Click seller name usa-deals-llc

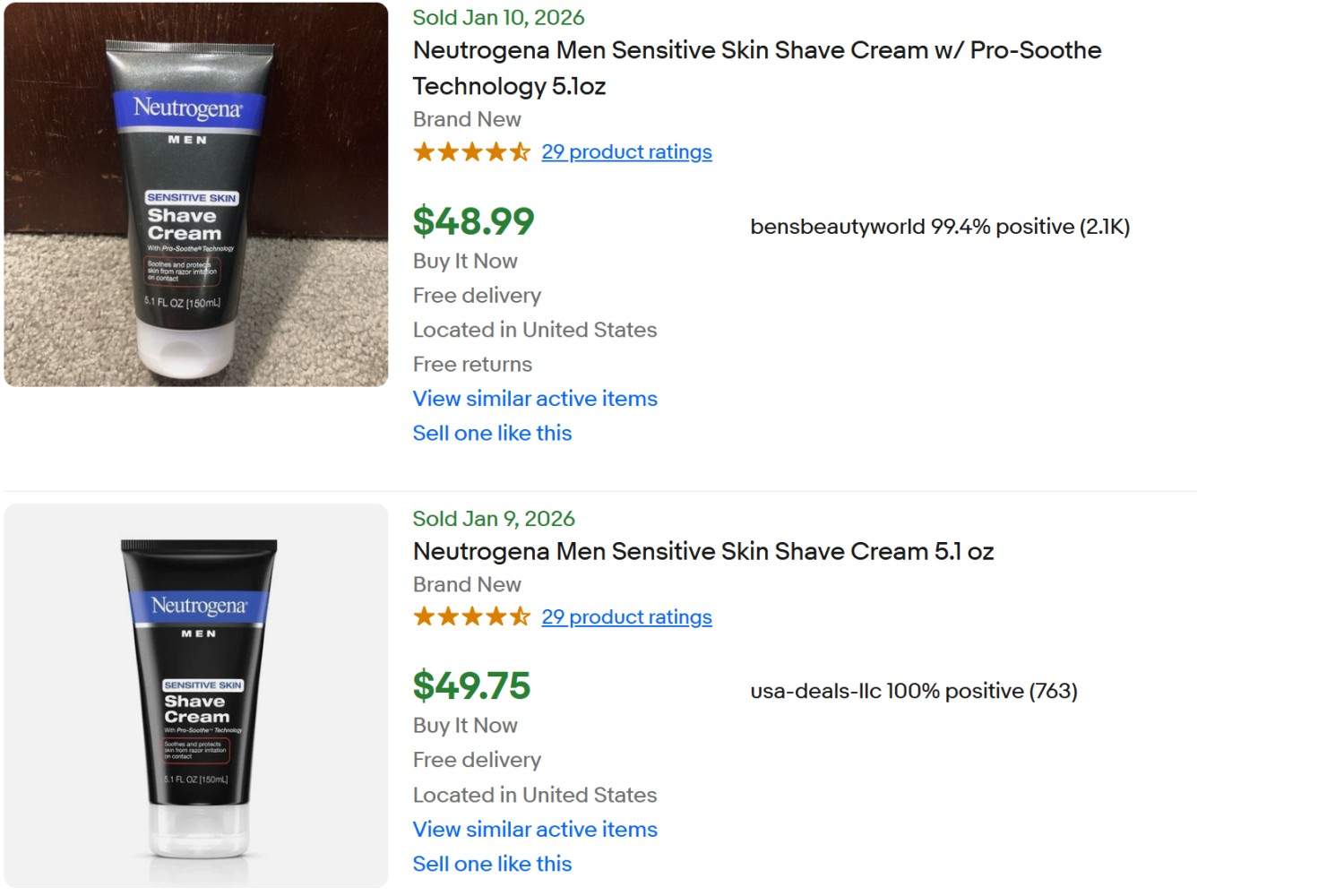(814, 691)
